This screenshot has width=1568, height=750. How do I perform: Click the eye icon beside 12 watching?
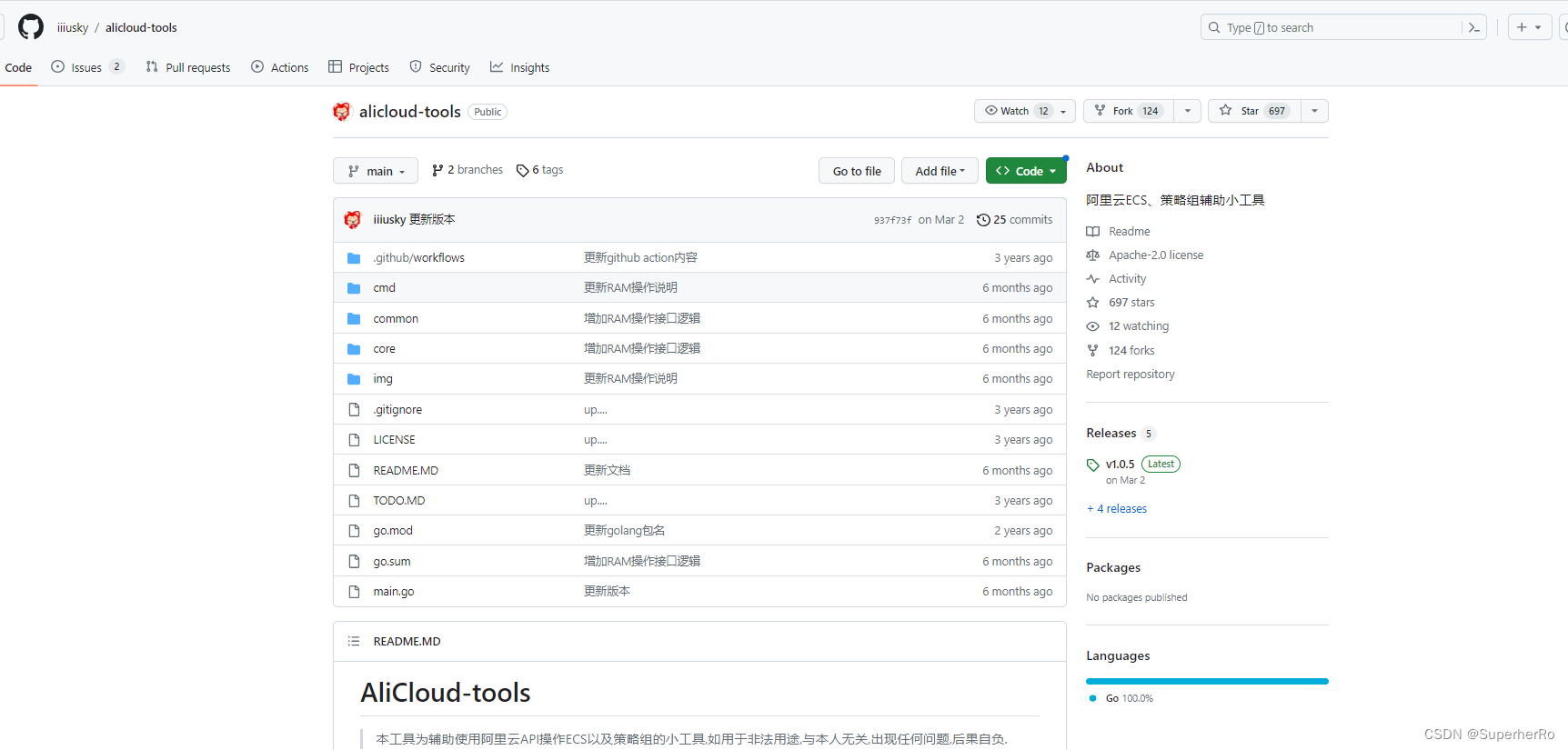point(1093,326)
